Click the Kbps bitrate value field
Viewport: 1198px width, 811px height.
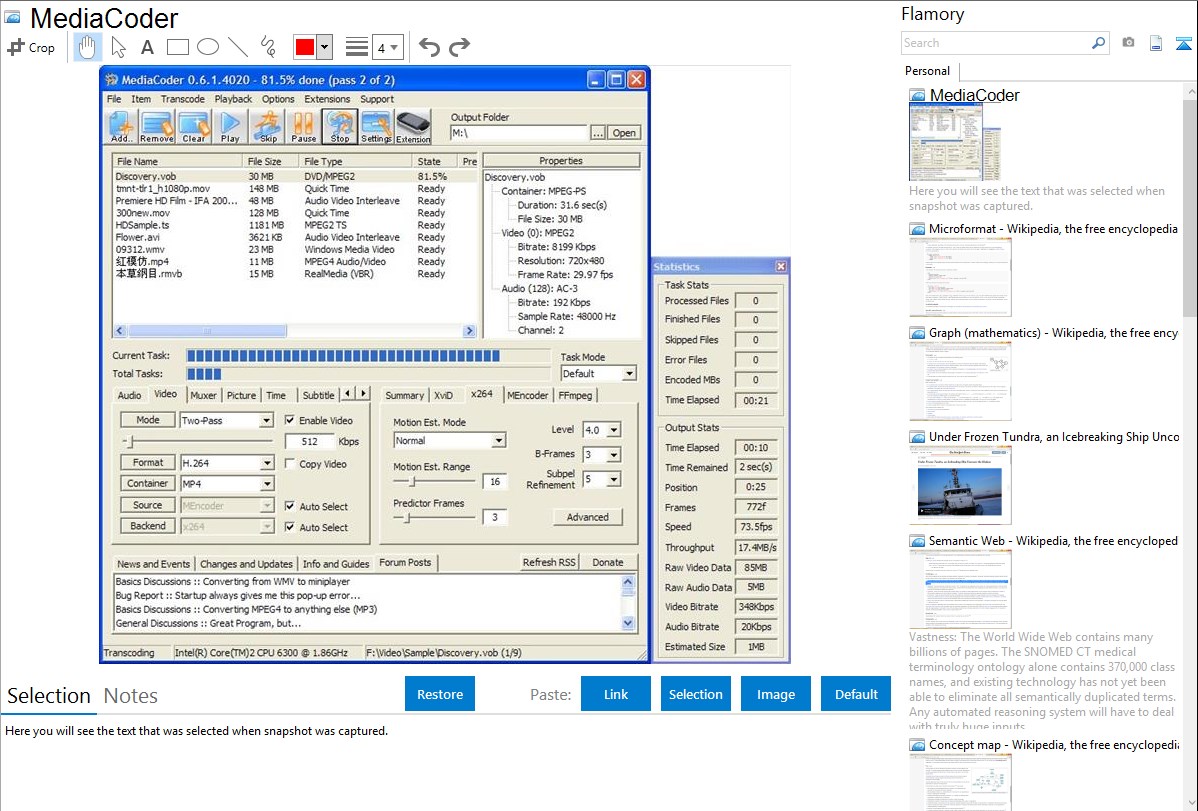point(309,441)
